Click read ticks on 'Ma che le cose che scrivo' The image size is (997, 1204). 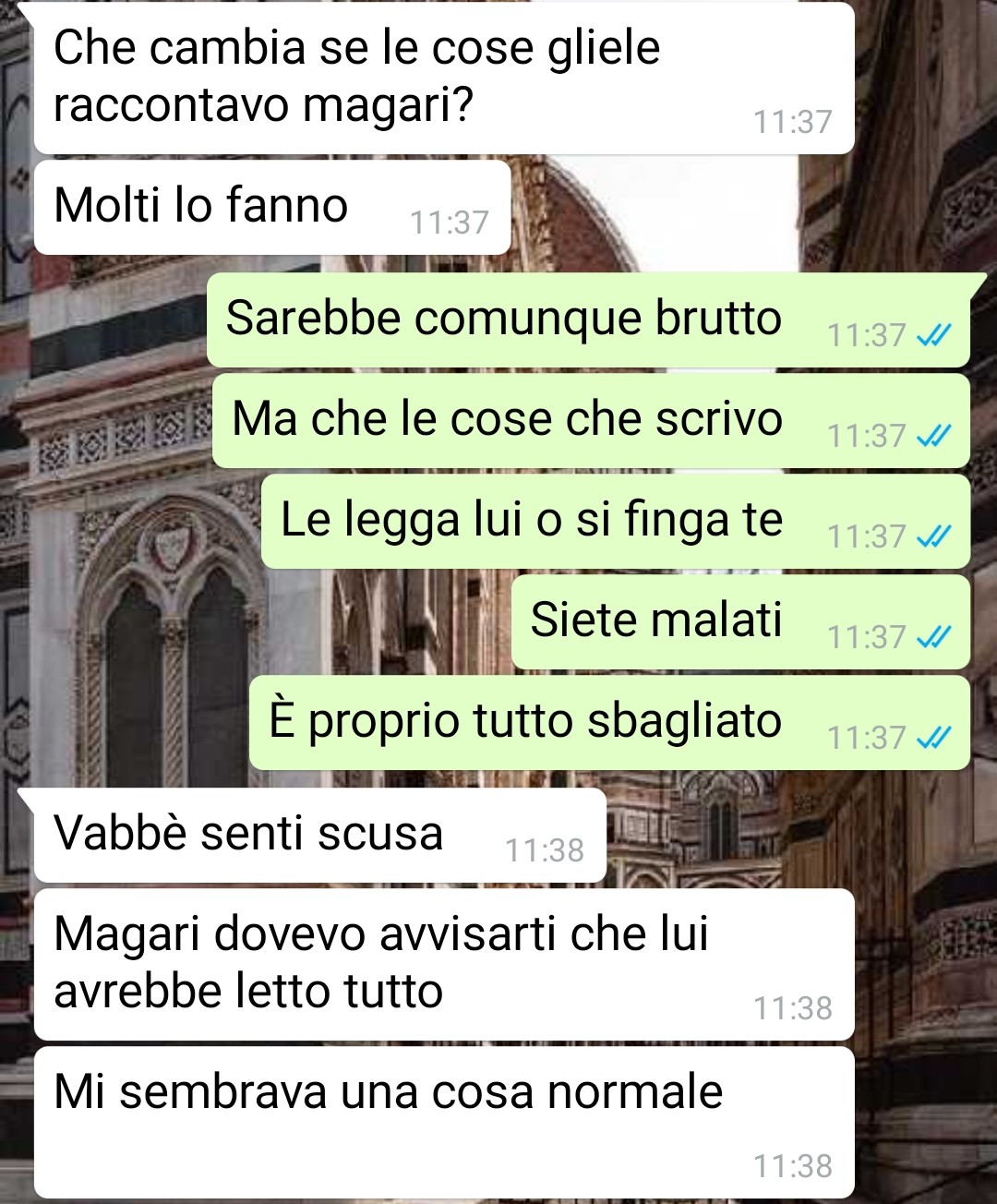tap(933, 436)
